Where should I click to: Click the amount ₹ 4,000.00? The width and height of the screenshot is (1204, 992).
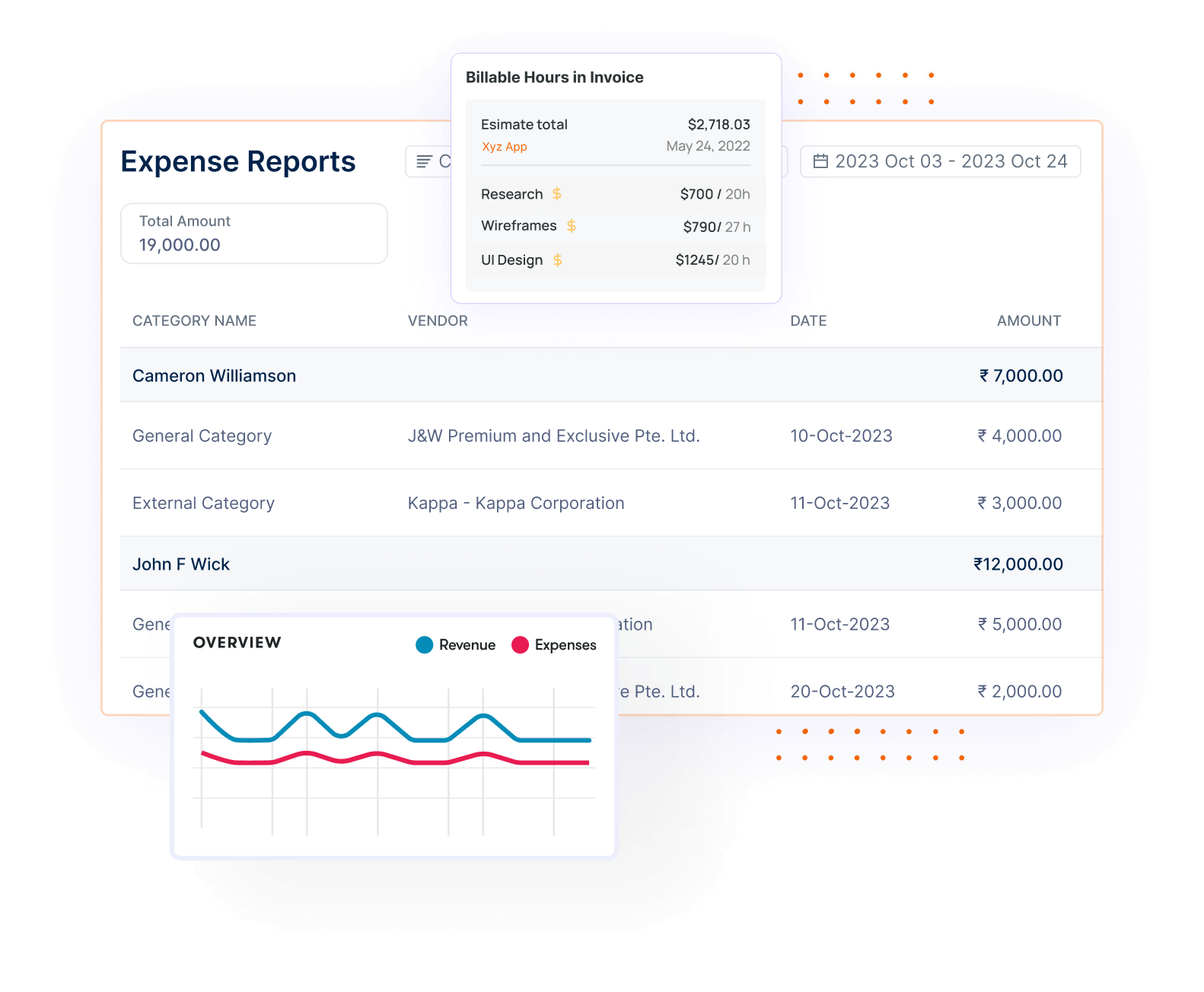(1020, 436)
